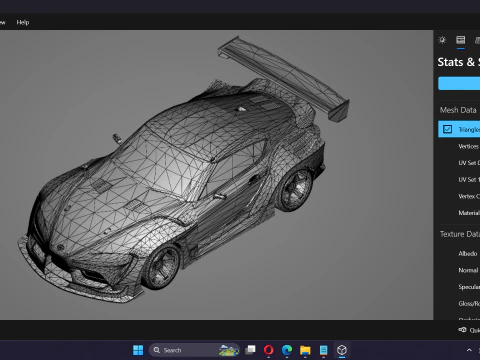Click the 3D Viewer cube icon in taskbar
Viewport: 480px width, 360px height.
pos(342,350)
